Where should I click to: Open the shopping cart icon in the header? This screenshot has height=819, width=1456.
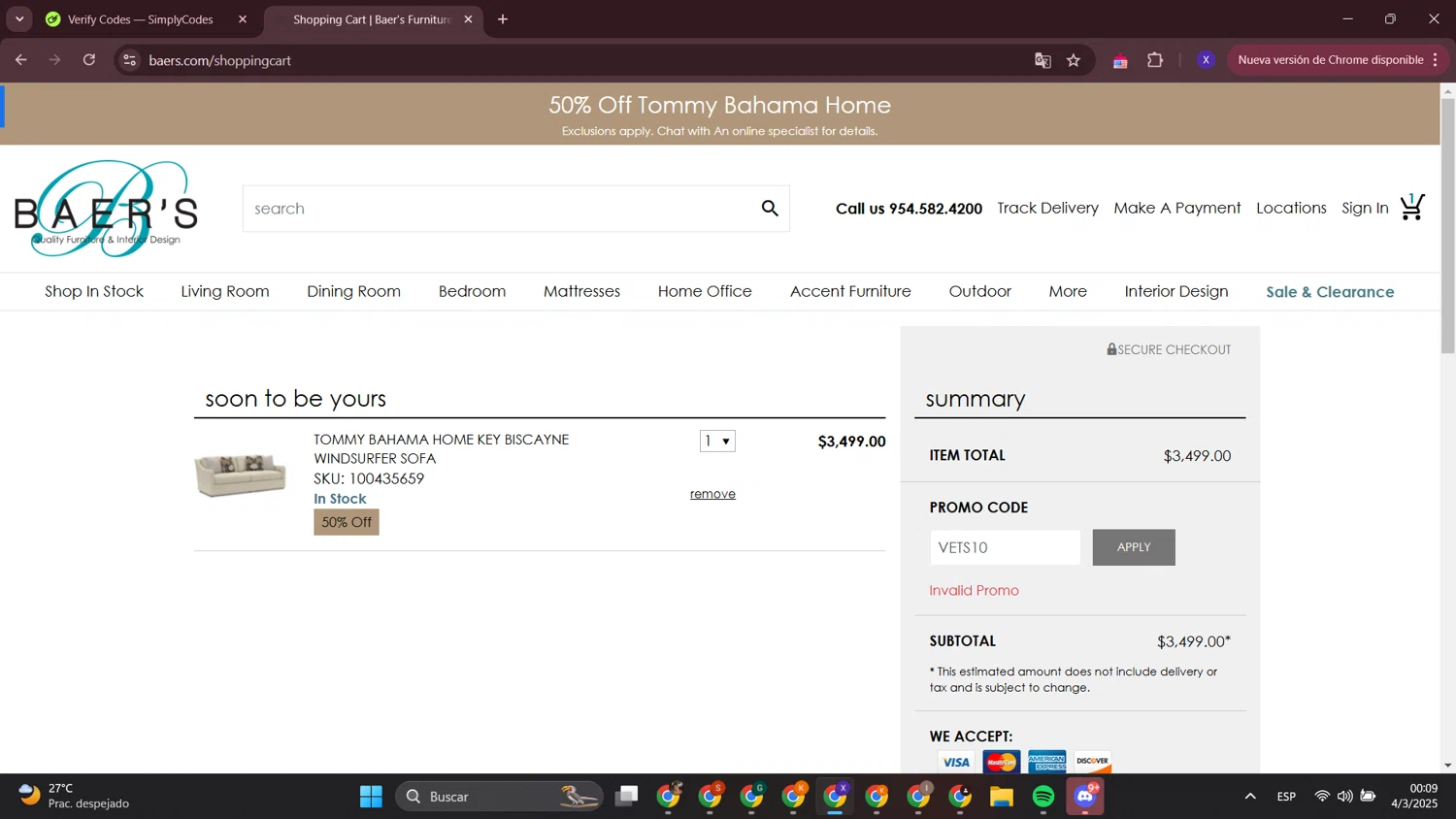click(x=1412, y=207)
